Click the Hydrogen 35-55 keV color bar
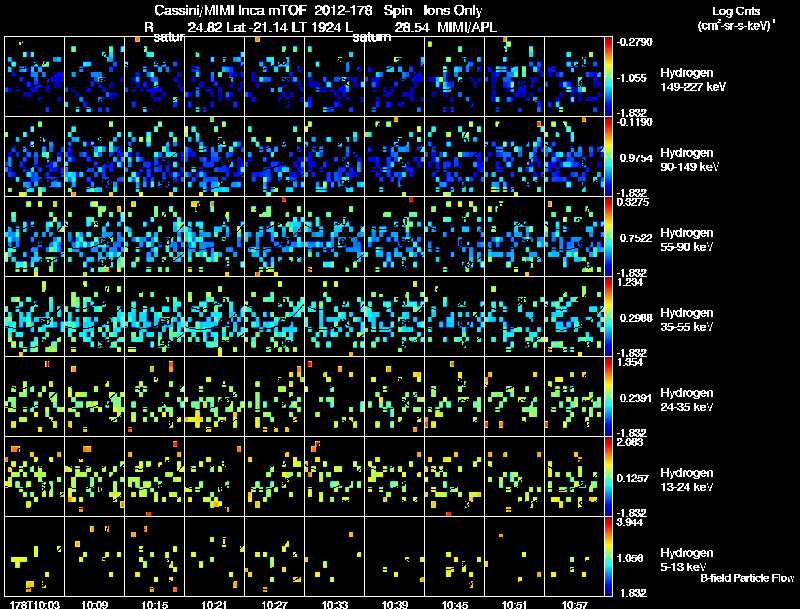The image size is (800, 609). (608, 316)
